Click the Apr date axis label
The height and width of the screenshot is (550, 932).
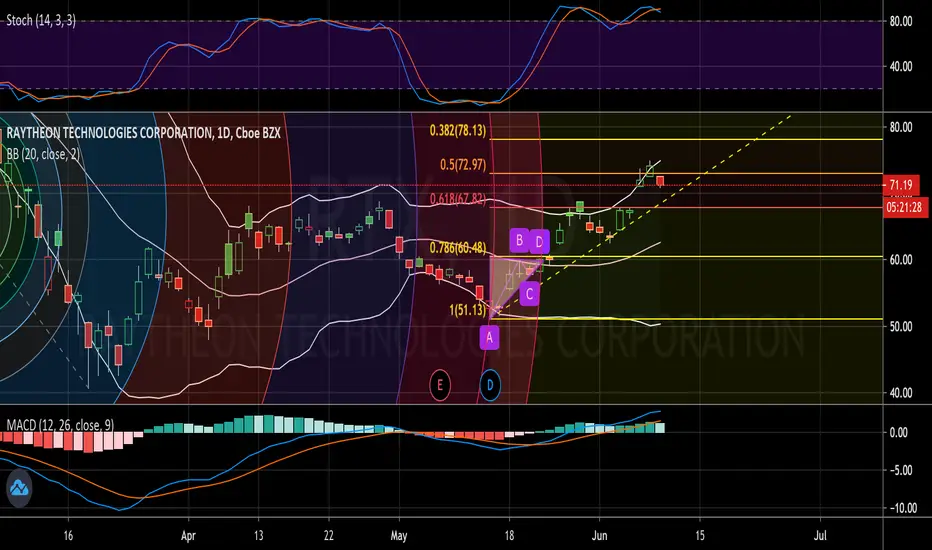(188, 536)
